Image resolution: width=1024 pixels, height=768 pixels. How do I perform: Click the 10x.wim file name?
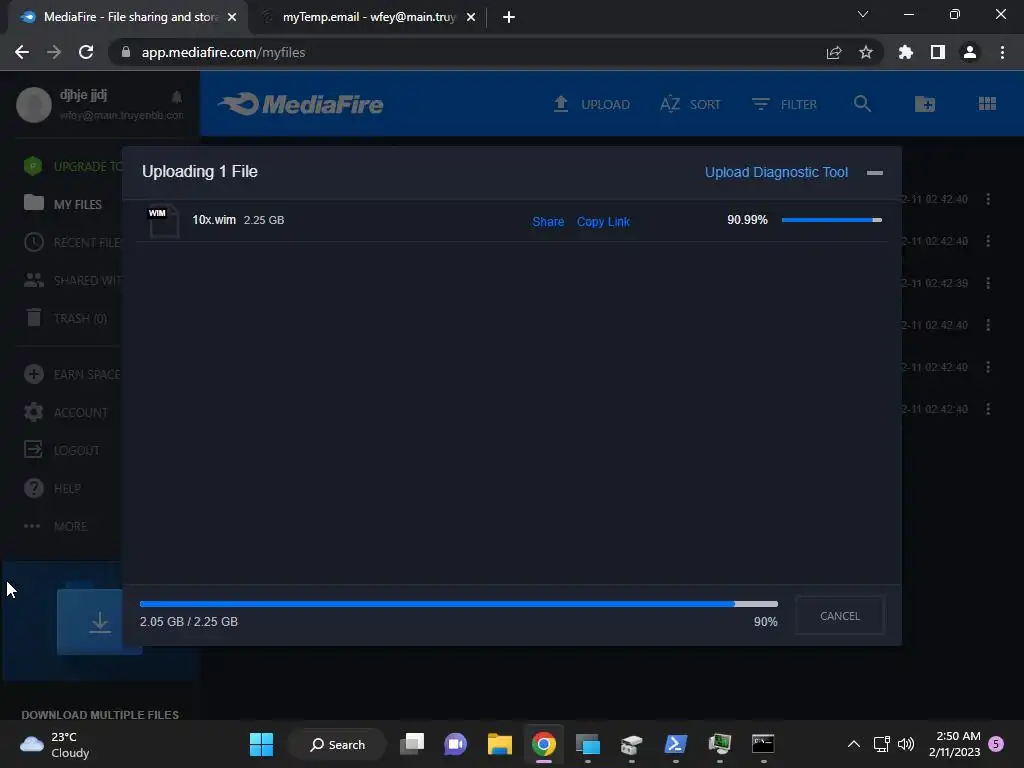pyautogui.click(x=214, y=220)
